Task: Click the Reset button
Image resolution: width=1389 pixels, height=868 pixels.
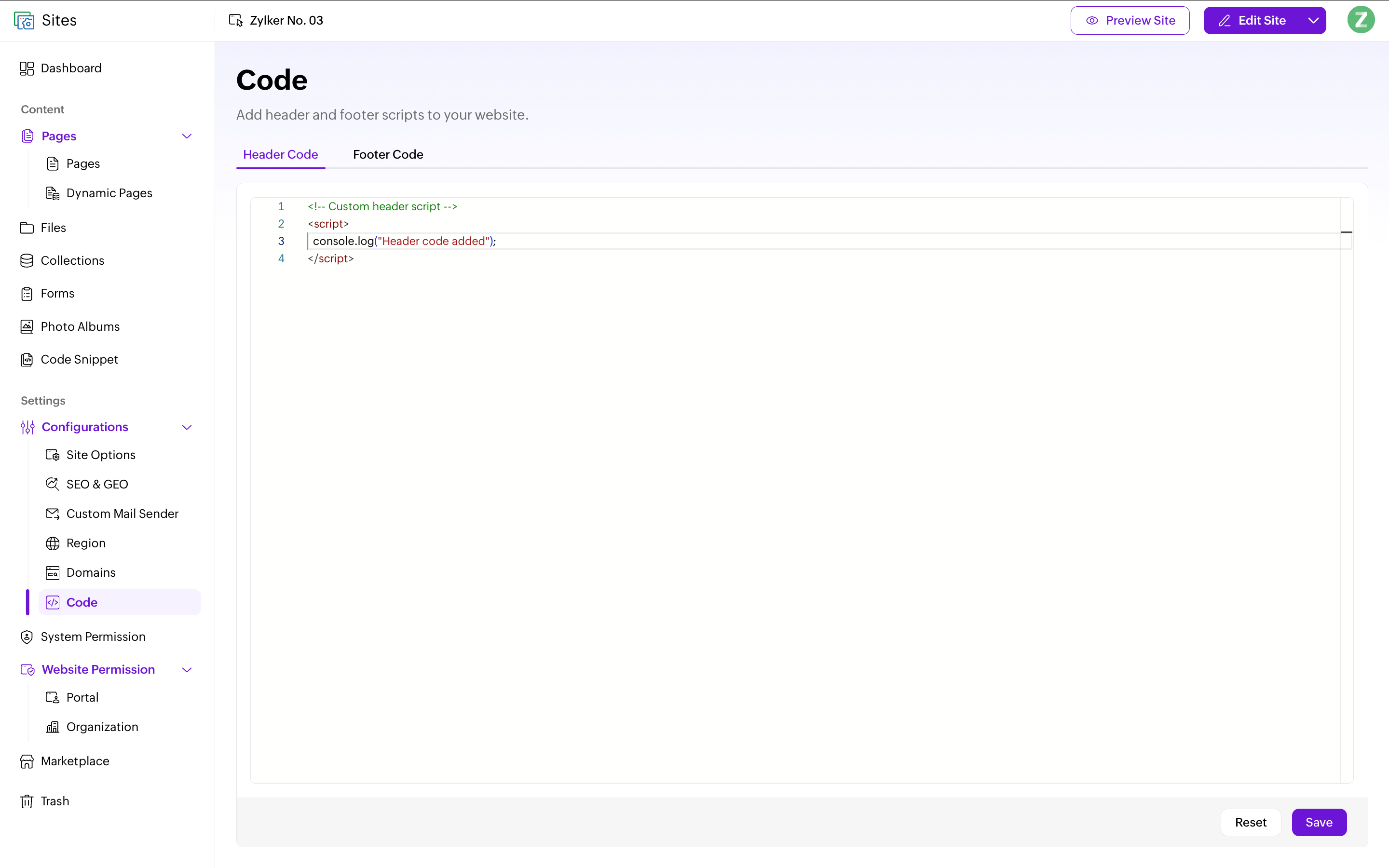Action: [x=1251, y=822]
